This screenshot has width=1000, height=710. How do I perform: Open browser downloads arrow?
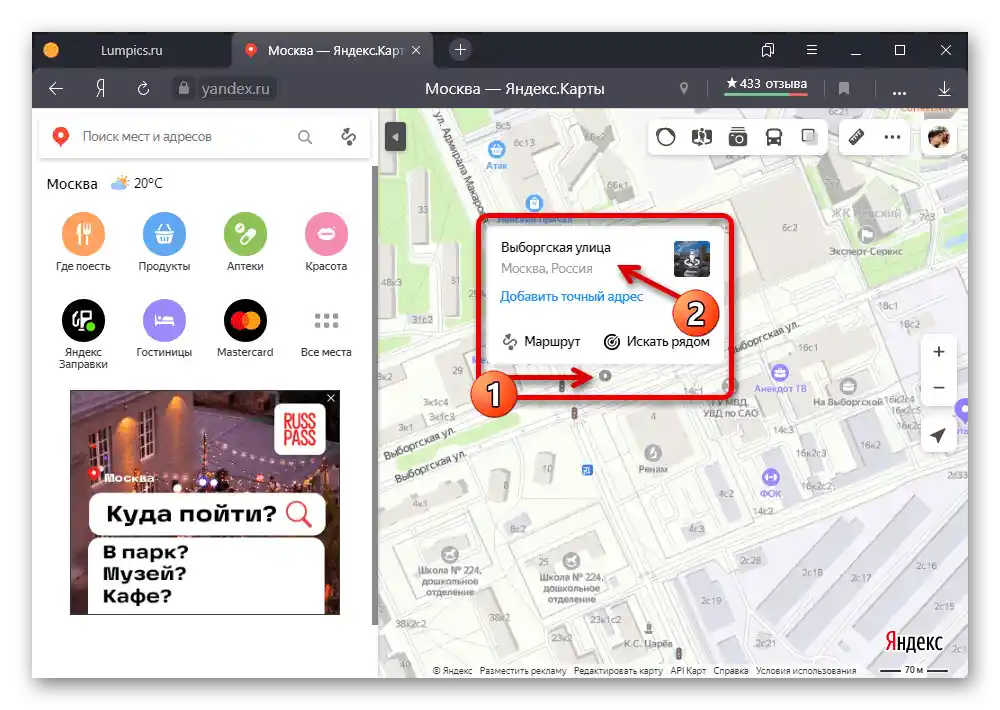945,89
